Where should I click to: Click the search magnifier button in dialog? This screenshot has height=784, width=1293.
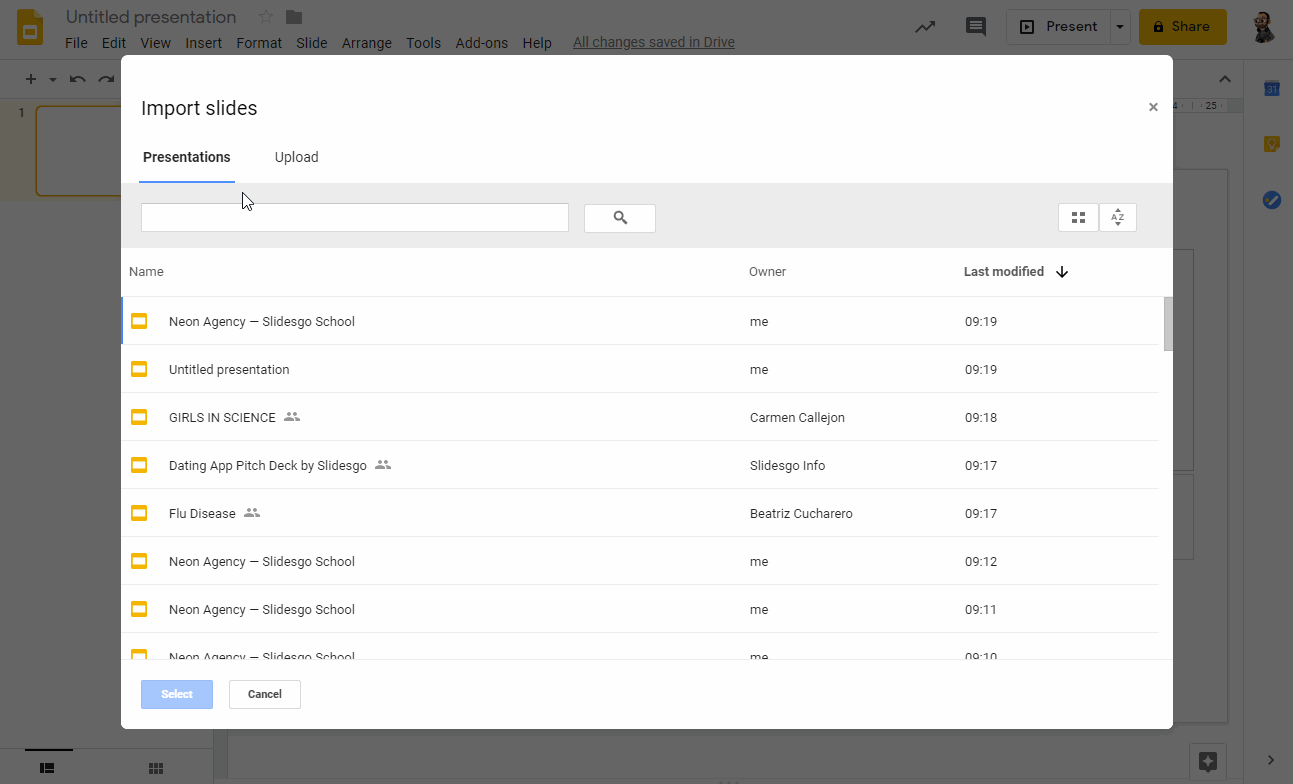[x=619, y=218]
